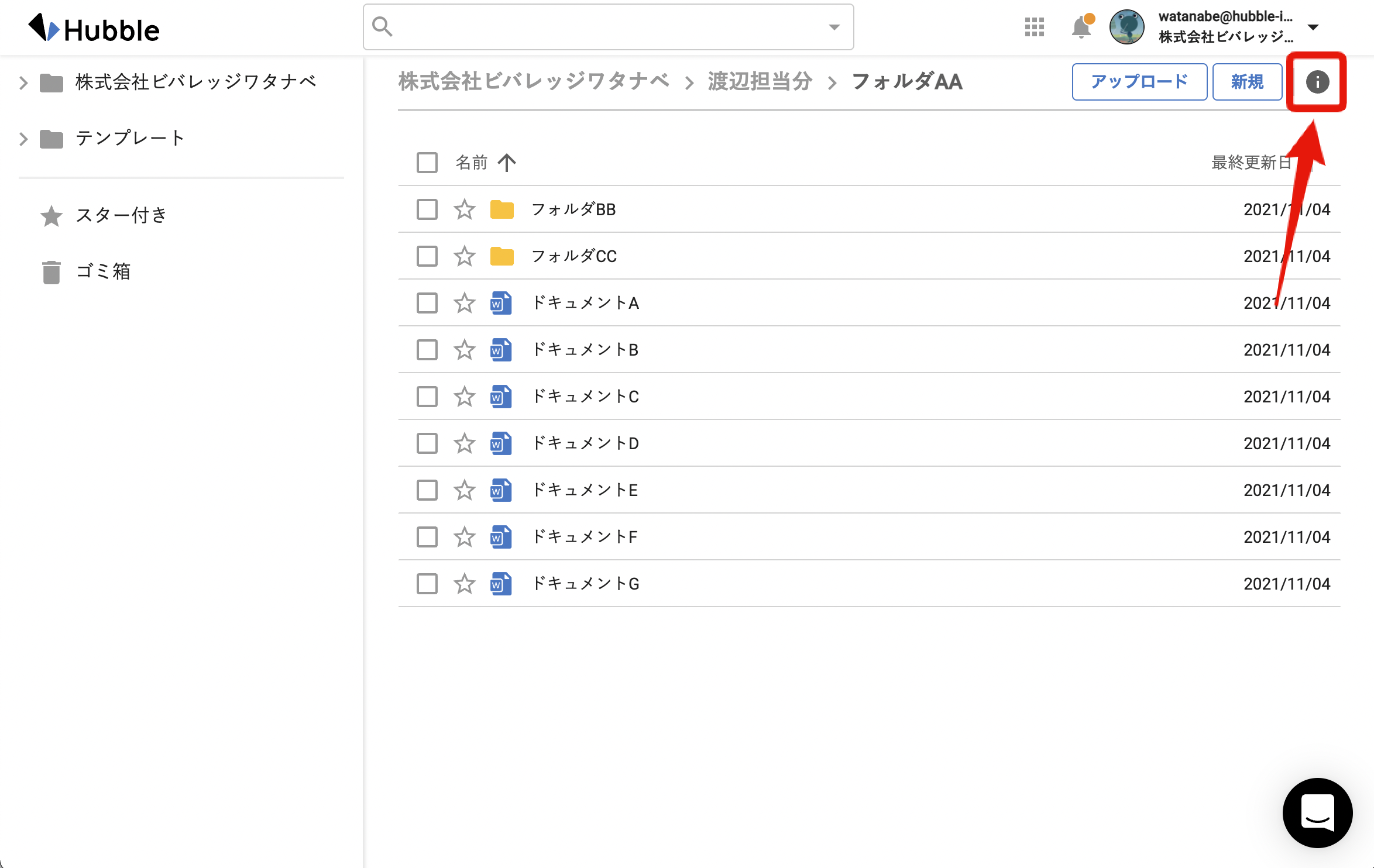This screenshot has width=1374, height=868.
Task: Check the フォルダBB checkbox
Action: click(427, 209)
